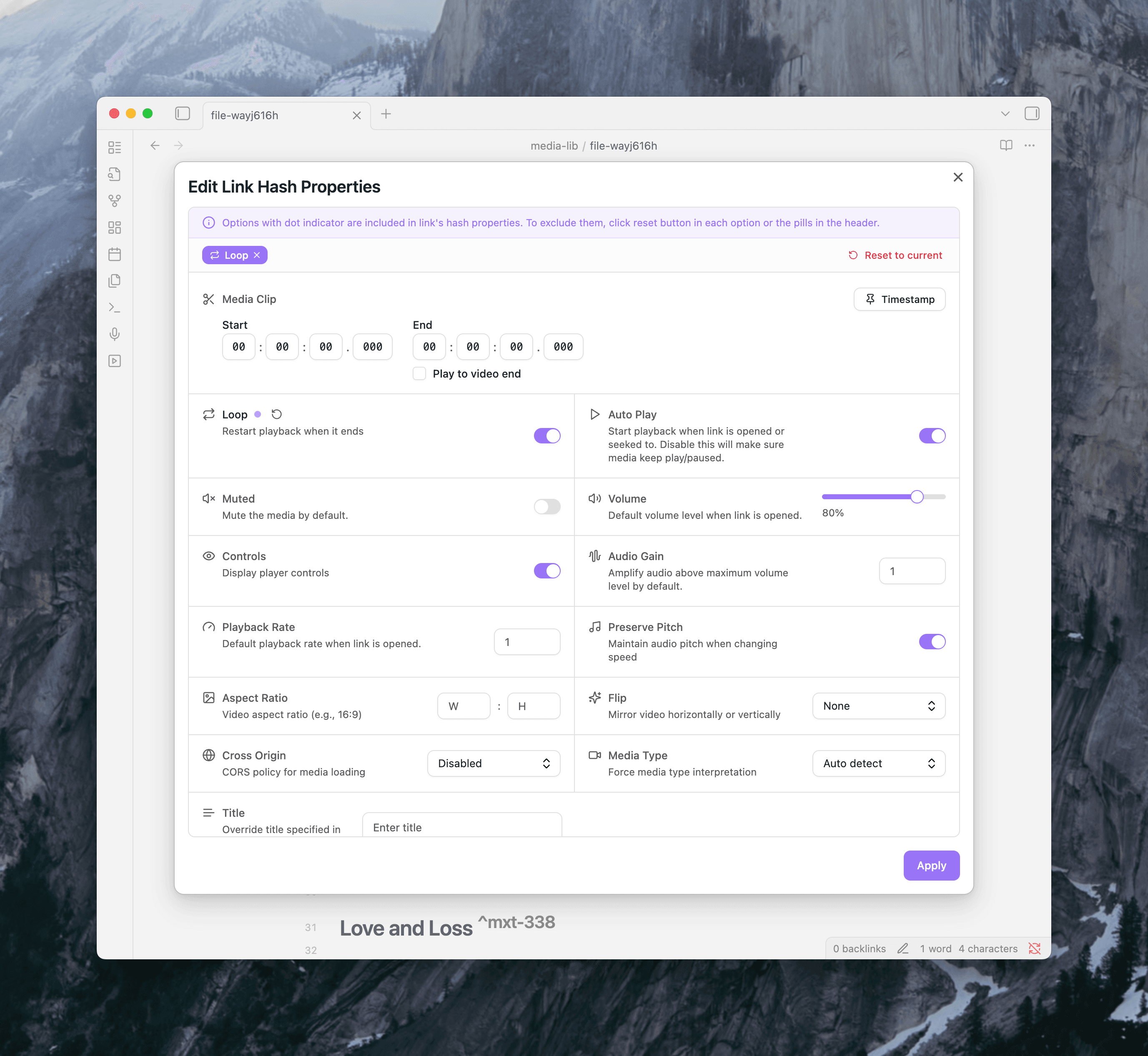
Task: Enable the Muted toggle
Action: 546,507
